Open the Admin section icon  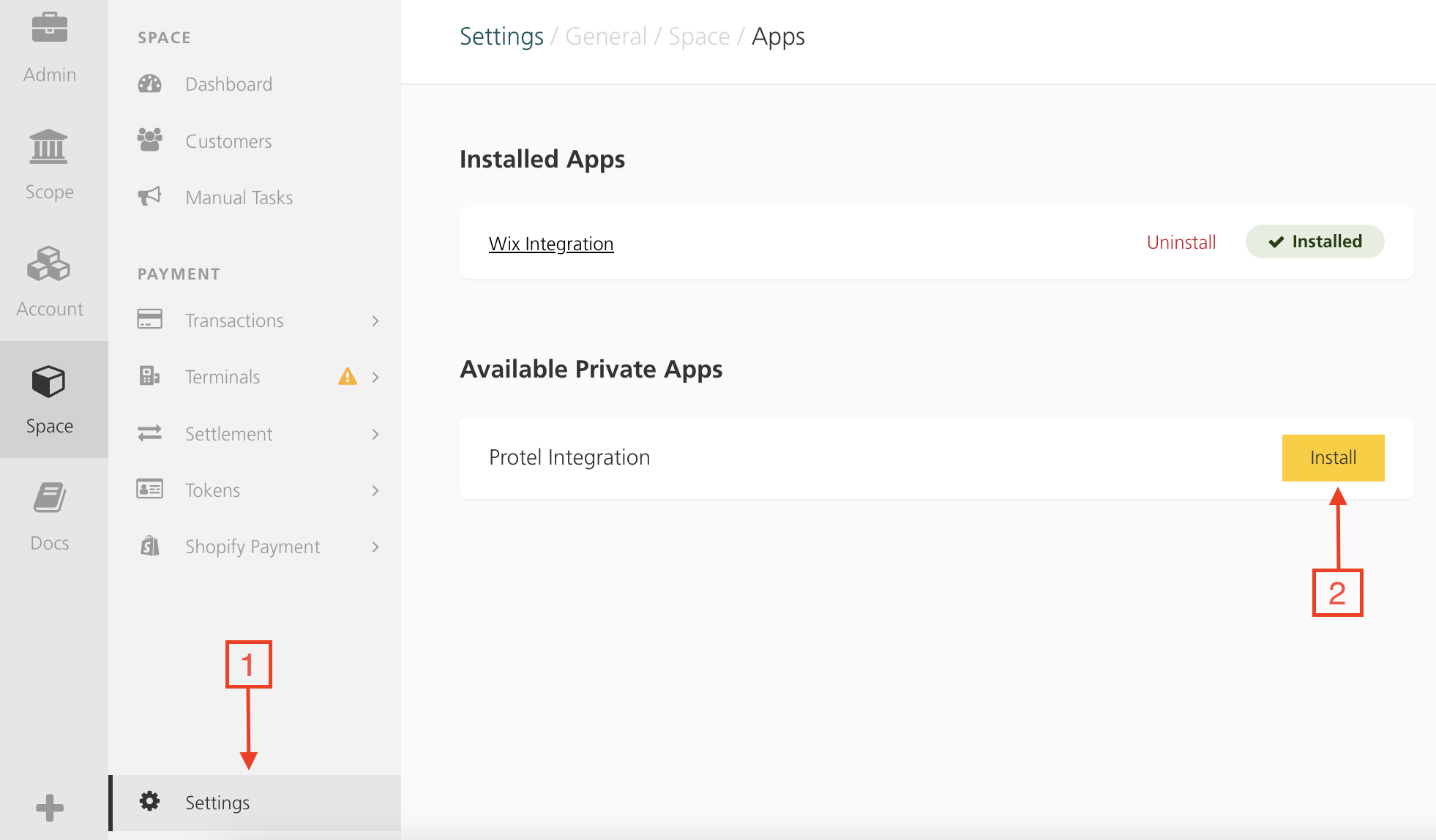(49, 29)
